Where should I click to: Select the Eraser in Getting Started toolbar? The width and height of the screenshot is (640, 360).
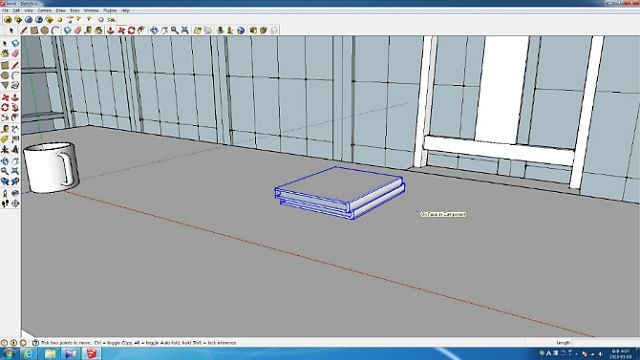[x=78, y=30]
